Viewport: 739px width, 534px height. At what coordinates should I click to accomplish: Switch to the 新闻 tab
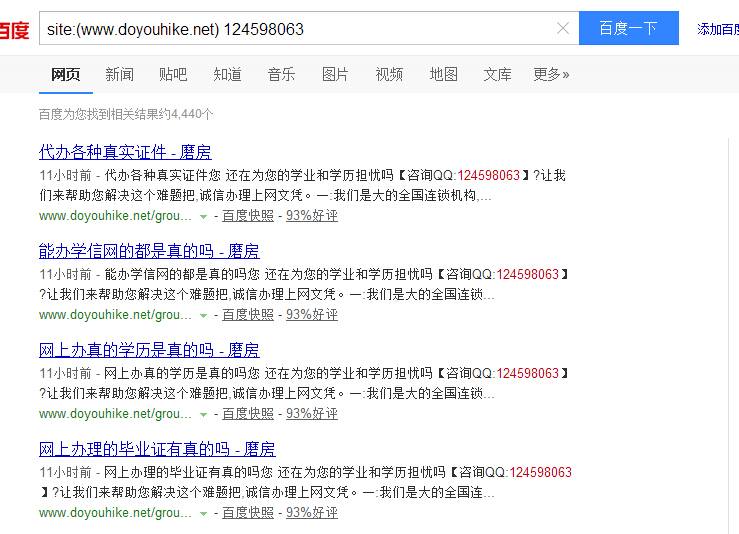coord(119,74)
